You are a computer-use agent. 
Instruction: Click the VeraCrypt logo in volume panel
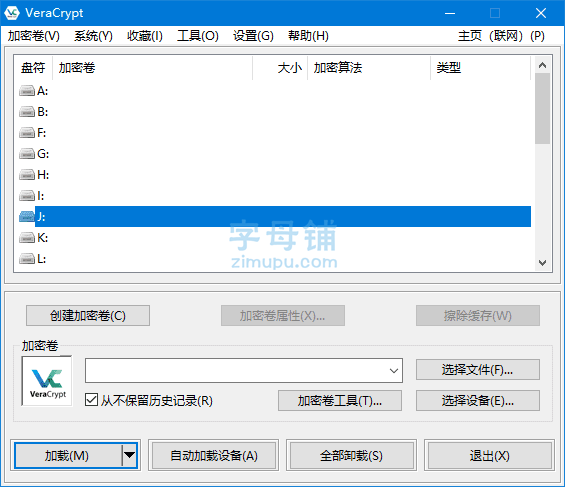point(47,381)
